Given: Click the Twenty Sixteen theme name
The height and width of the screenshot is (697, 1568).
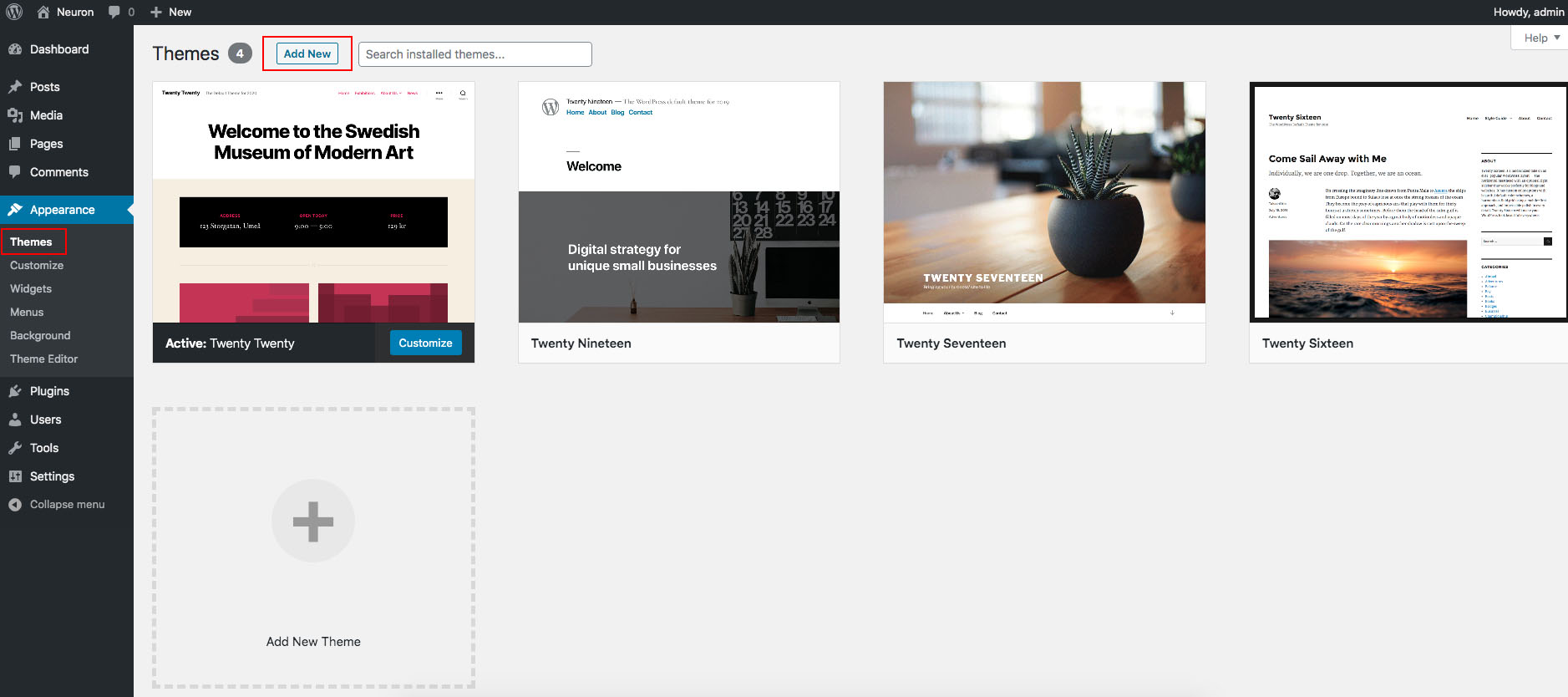Looking at the screenshot, I should (x=1307, y=343).
